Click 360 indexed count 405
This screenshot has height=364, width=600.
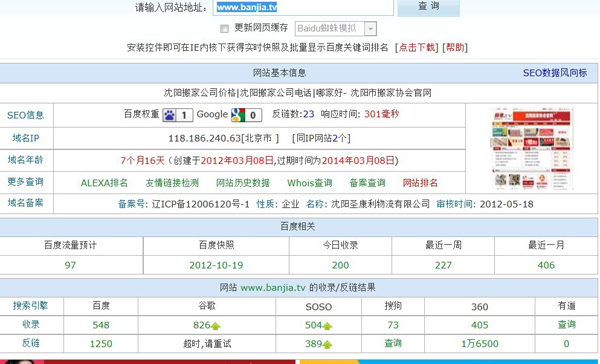point(479,325)
